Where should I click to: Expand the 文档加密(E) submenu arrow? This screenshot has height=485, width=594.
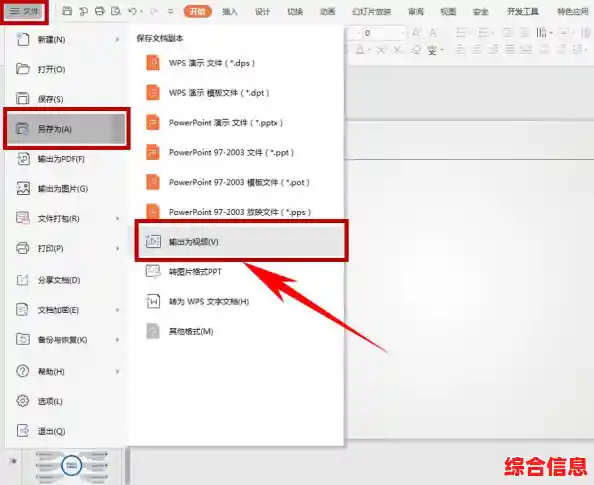tap(117, 310)
